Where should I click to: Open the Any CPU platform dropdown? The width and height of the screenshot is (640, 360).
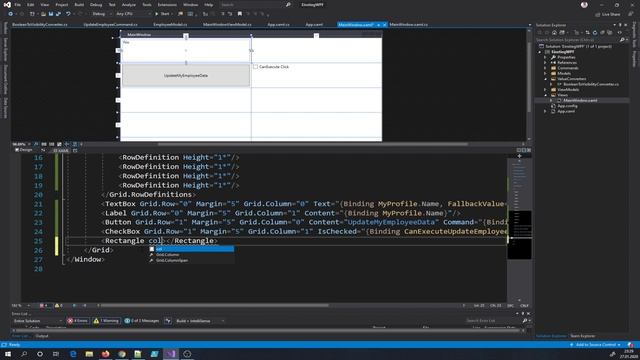click(133, 14)
